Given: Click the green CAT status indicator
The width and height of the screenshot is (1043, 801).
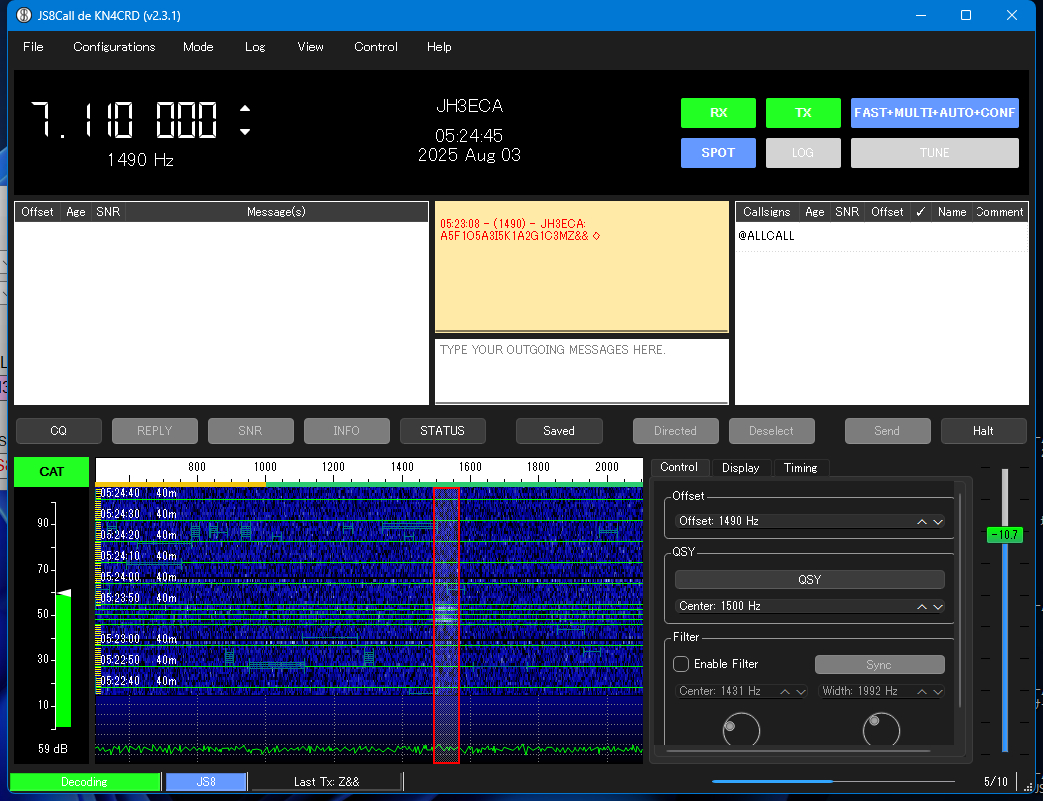Looking at the screenshot, I should coord(51,471).
